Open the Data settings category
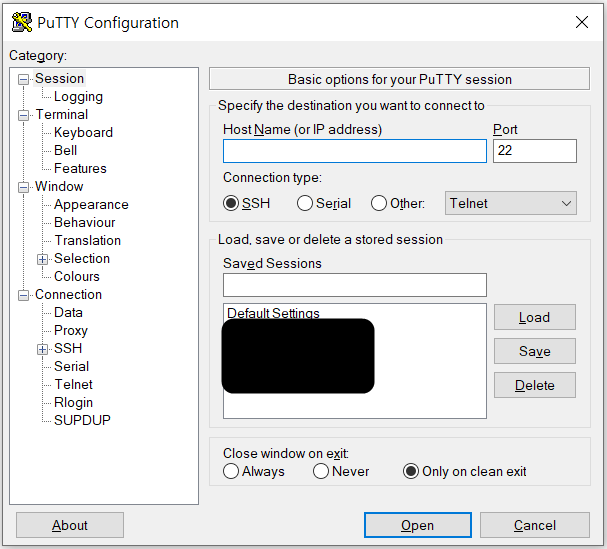The image size is (607, 549). 68,312
